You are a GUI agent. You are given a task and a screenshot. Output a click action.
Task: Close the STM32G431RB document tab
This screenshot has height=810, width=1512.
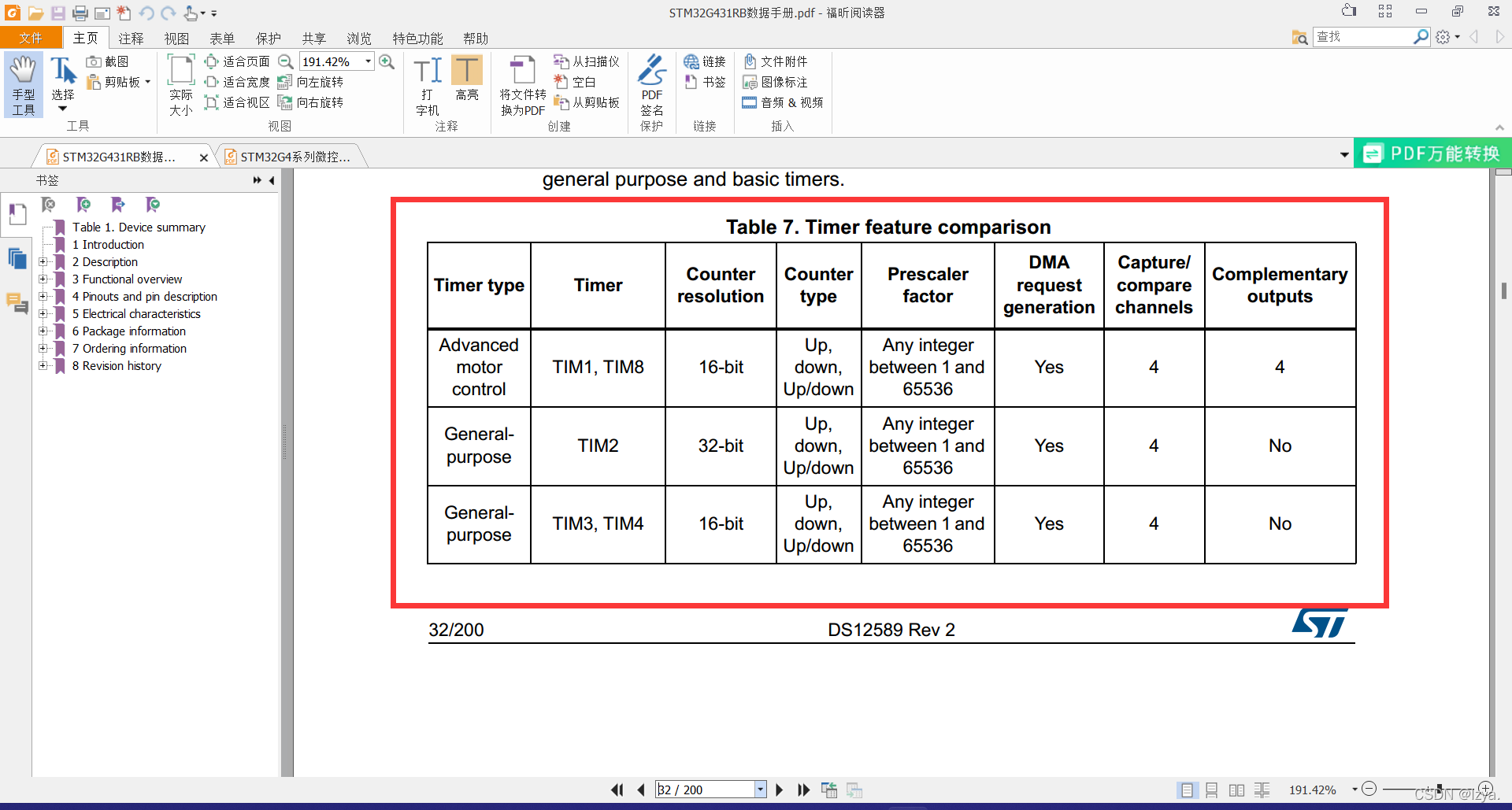coord(204,157)
